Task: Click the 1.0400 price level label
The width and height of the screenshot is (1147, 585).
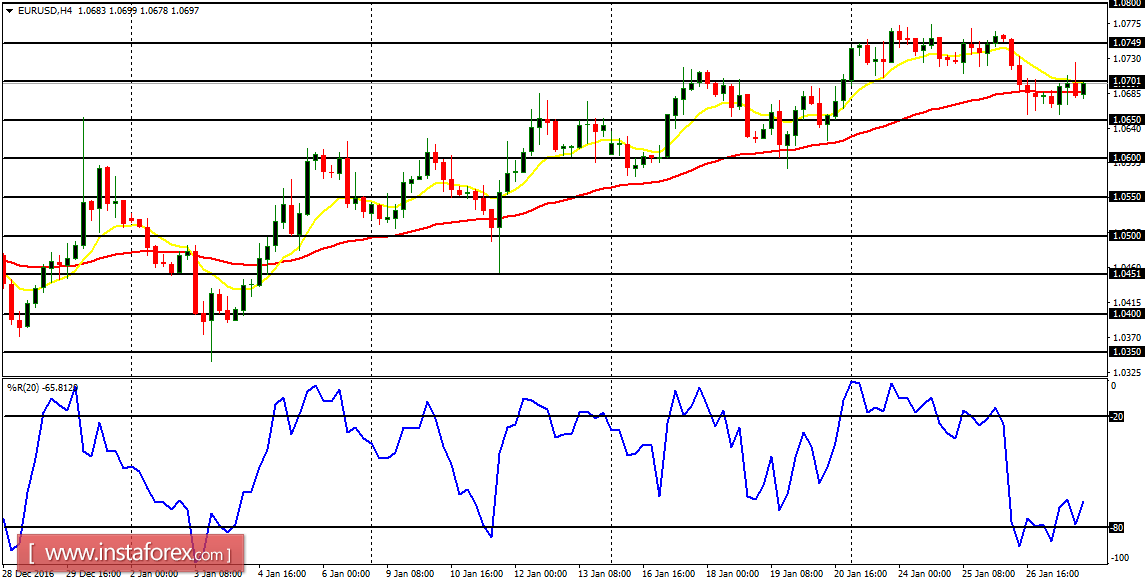Action: pos(1127,313)
